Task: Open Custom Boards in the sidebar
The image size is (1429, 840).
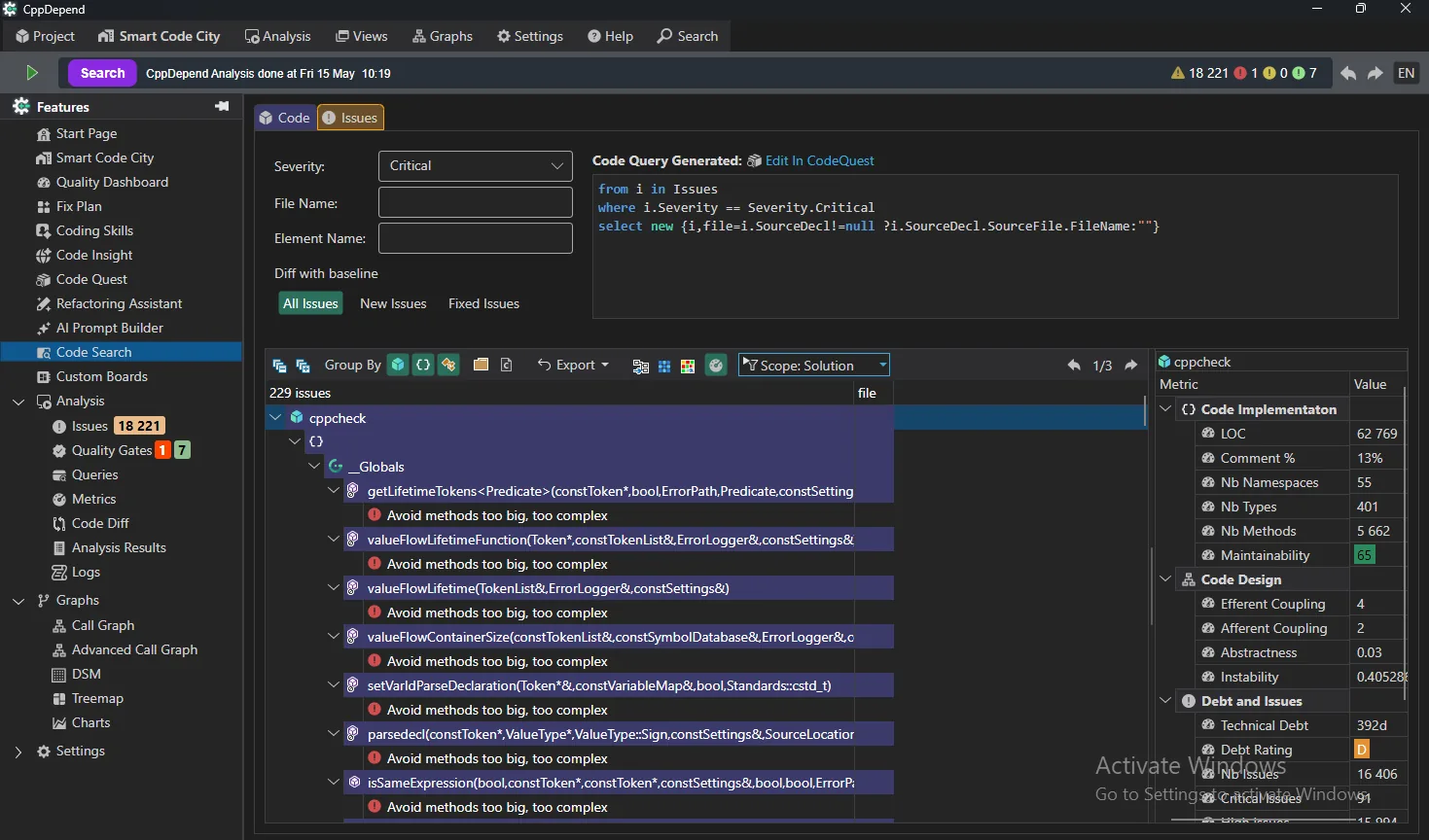Action: pyautogui.click(x=102, y=376)
